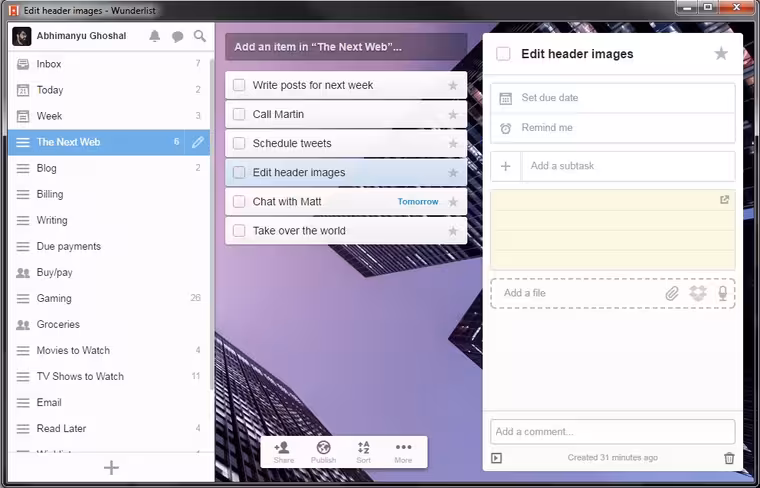The image size is (760, 488).
Task: Collapse the detail panel with the arrow icon
Action: pos(496,458)
